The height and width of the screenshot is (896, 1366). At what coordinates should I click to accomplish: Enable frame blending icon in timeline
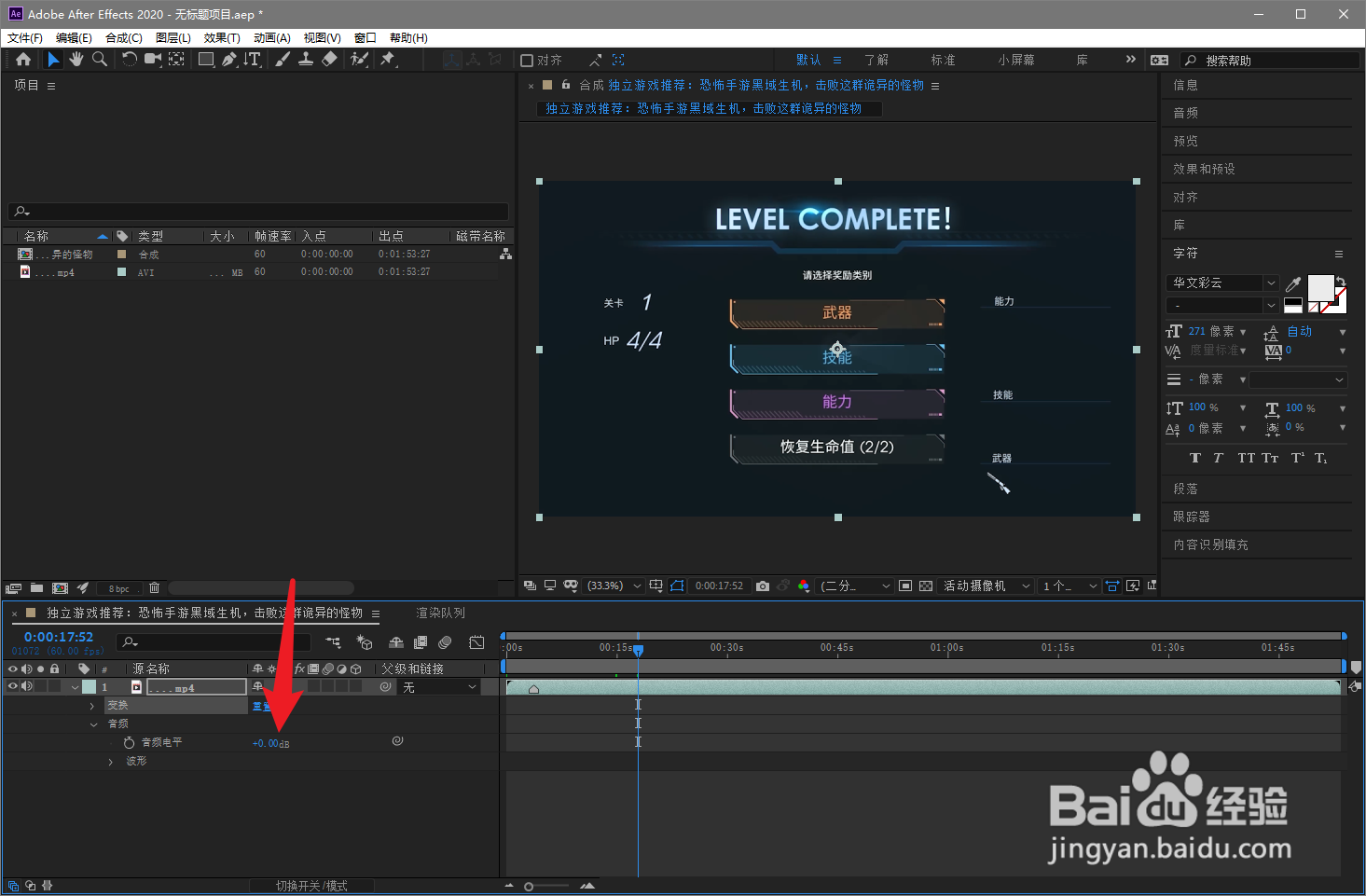[421, 642]
